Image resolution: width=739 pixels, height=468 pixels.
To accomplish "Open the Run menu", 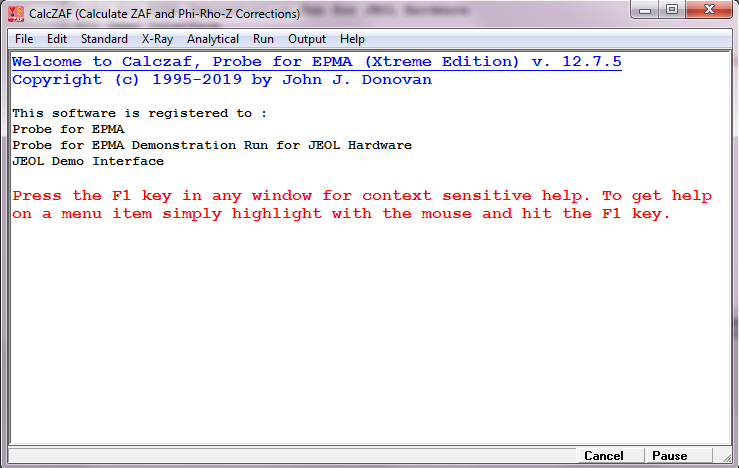I will (x=264, y=39).
